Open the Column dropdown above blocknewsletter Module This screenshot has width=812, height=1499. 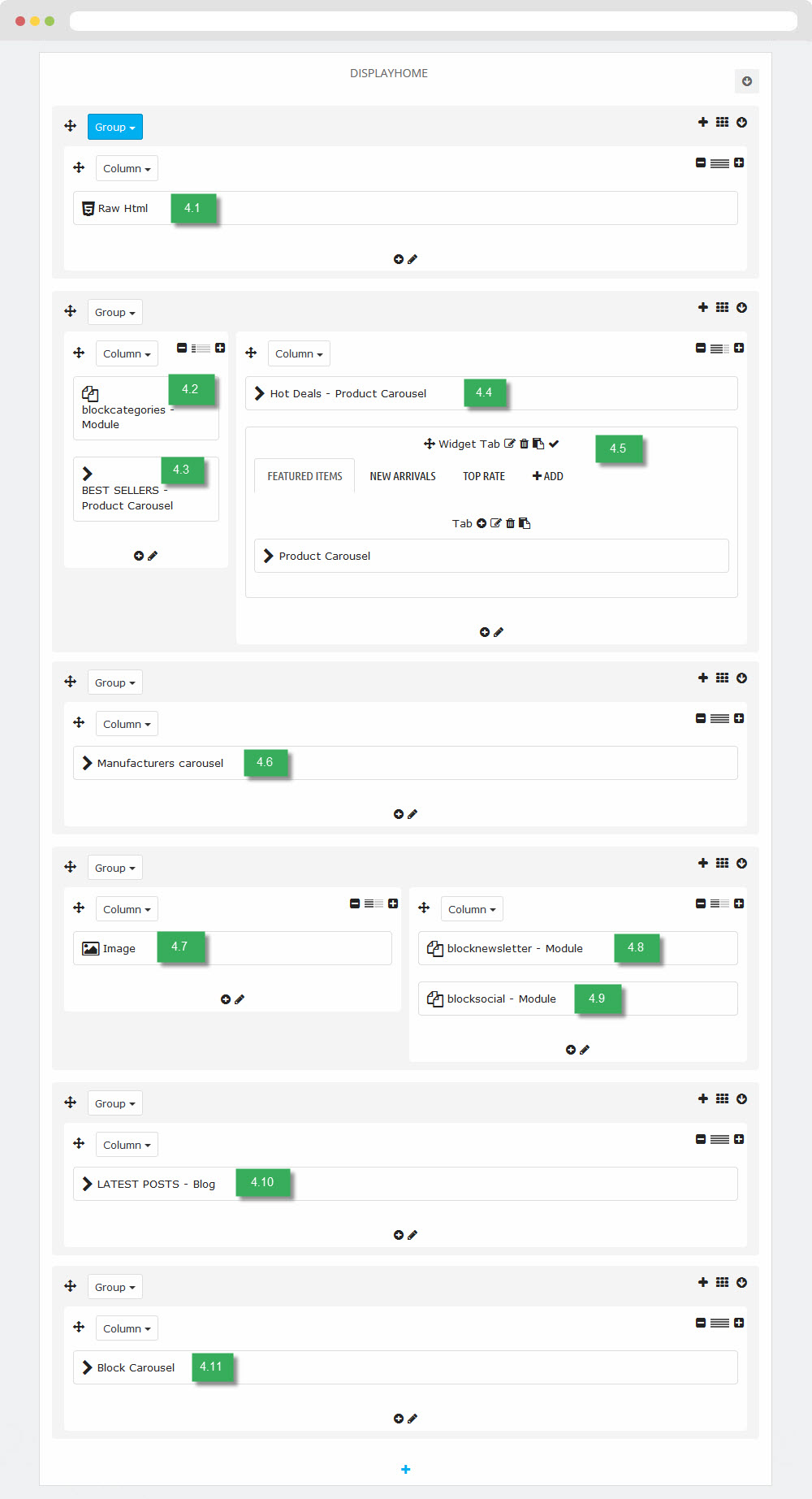[x=472, y=909]
